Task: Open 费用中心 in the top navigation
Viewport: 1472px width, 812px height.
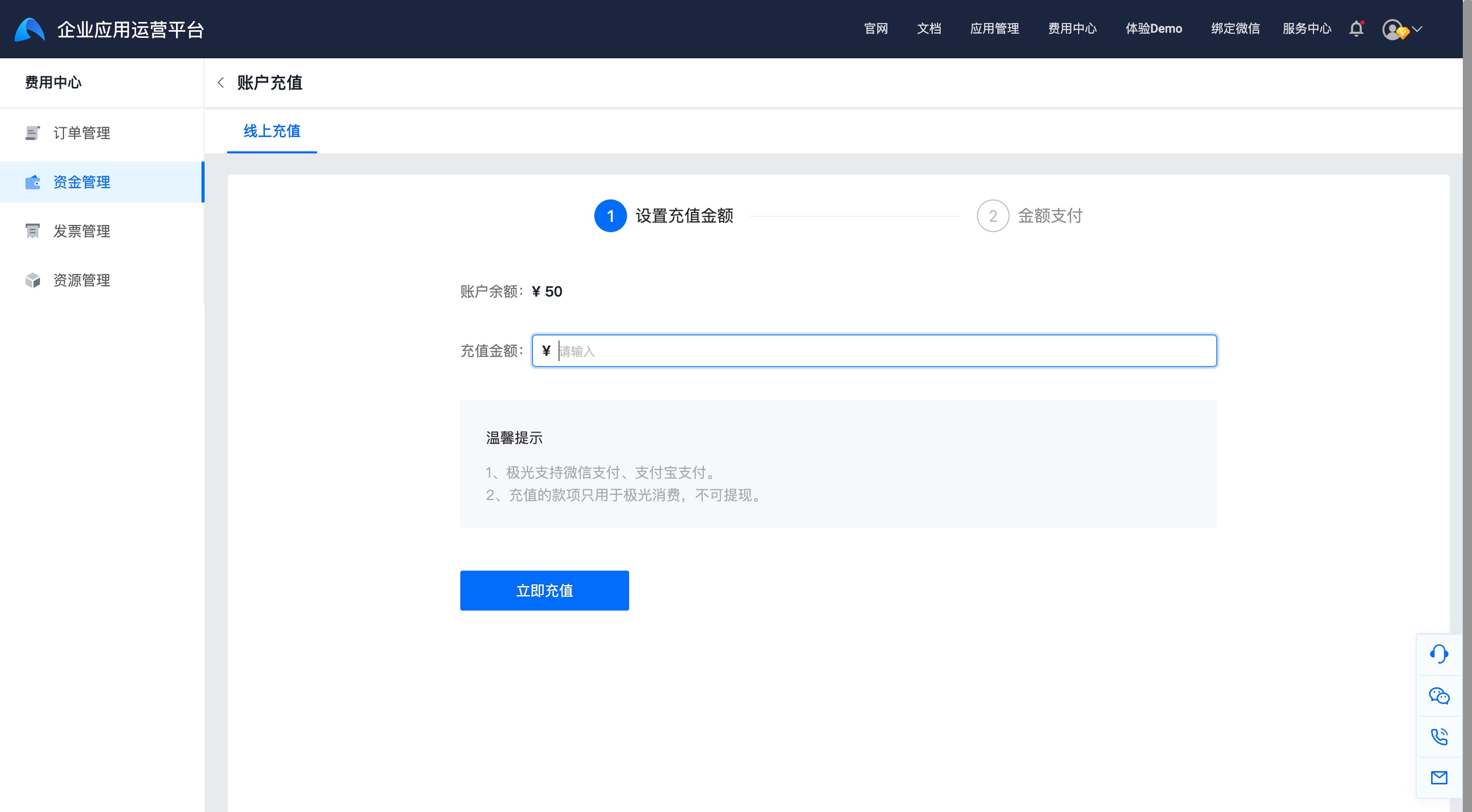Action: click(x=1073, y=29)
